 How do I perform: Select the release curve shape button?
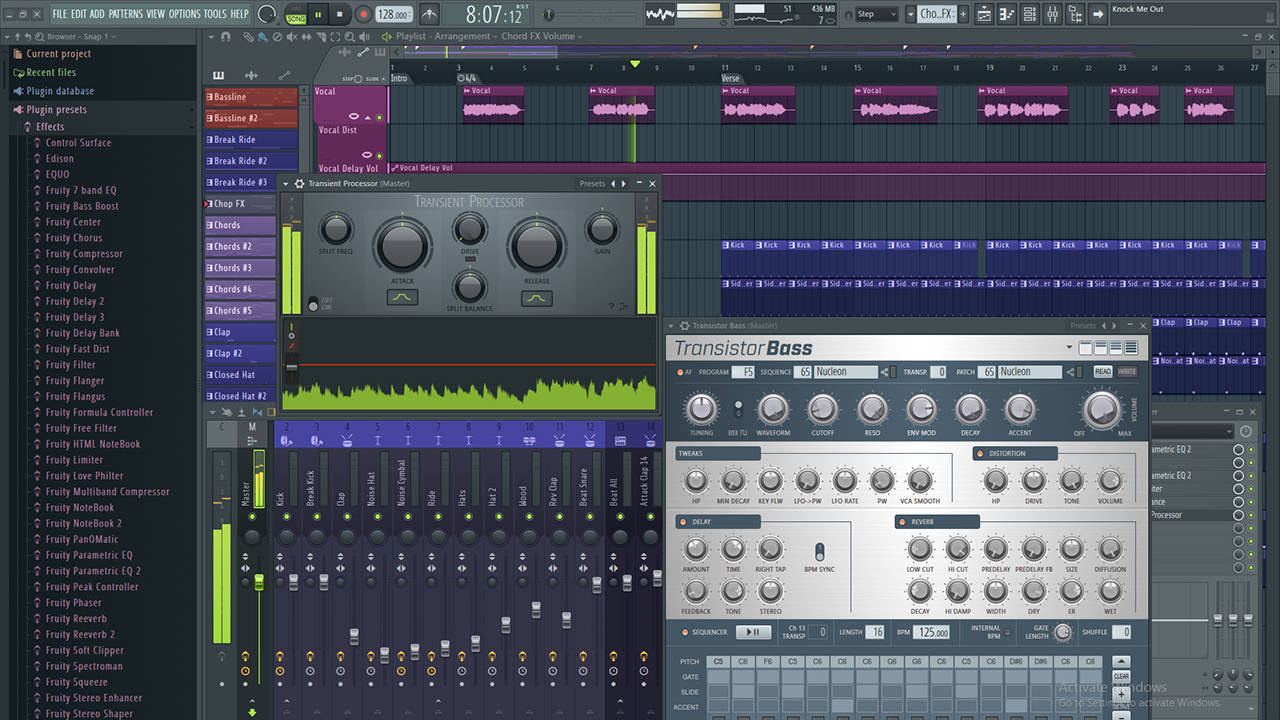[x=537, y=298]
